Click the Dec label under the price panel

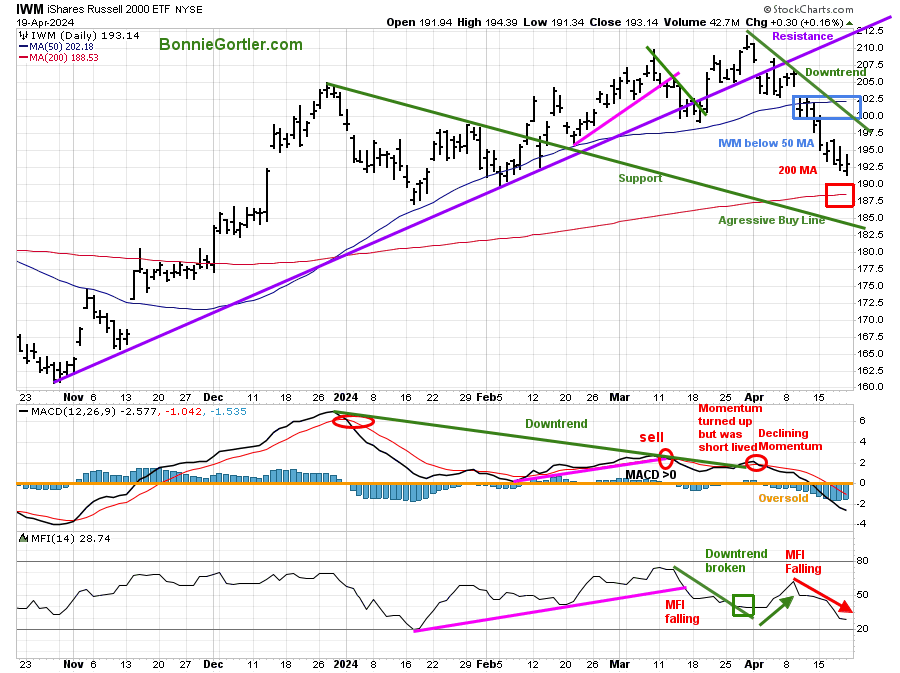214,397
